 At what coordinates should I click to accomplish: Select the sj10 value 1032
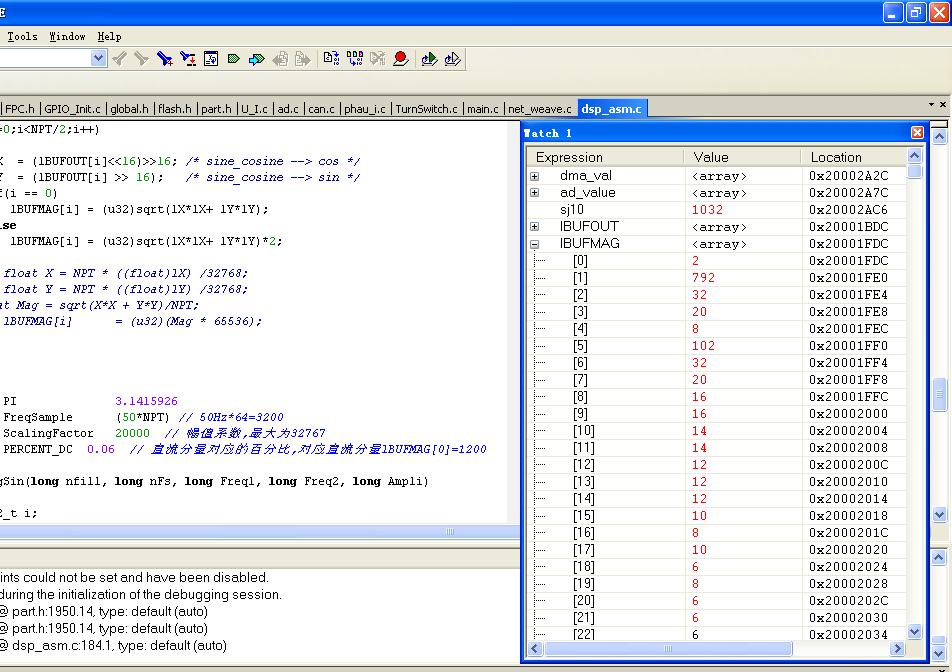[707, 209]
